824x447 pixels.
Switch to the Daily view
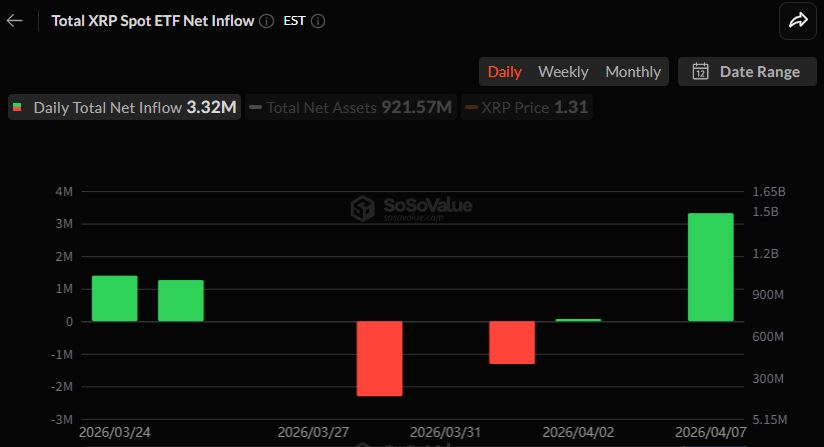point(505,72)
